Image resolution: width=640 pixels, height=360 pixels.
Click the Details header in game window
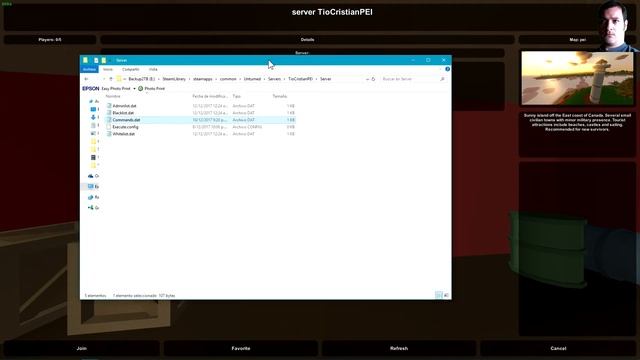tap(307, 40)
